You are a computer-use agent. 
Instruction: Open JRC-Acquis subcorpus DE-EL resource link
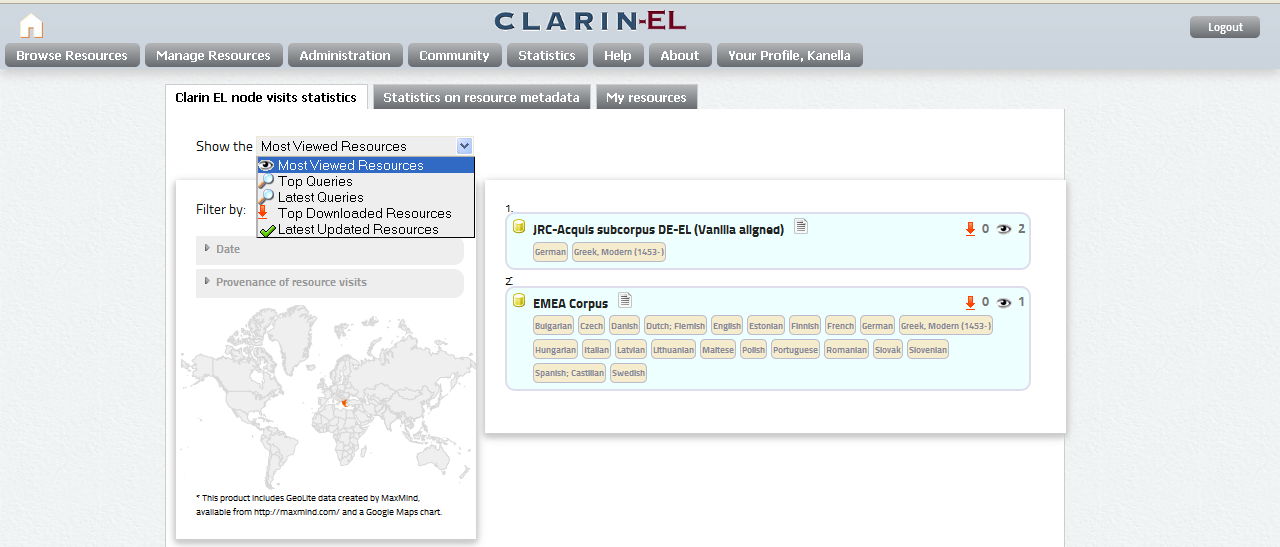(658, 230)
